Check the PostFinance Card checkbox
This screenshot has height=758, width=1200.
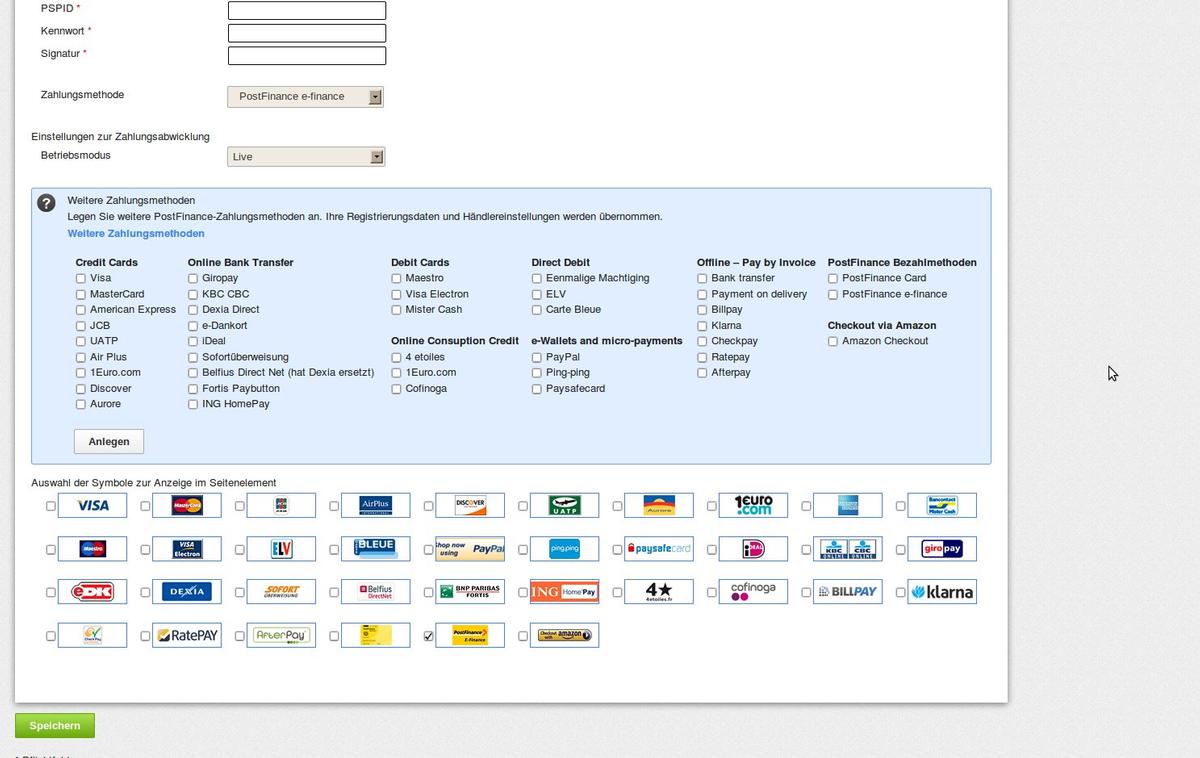(833, 279)
